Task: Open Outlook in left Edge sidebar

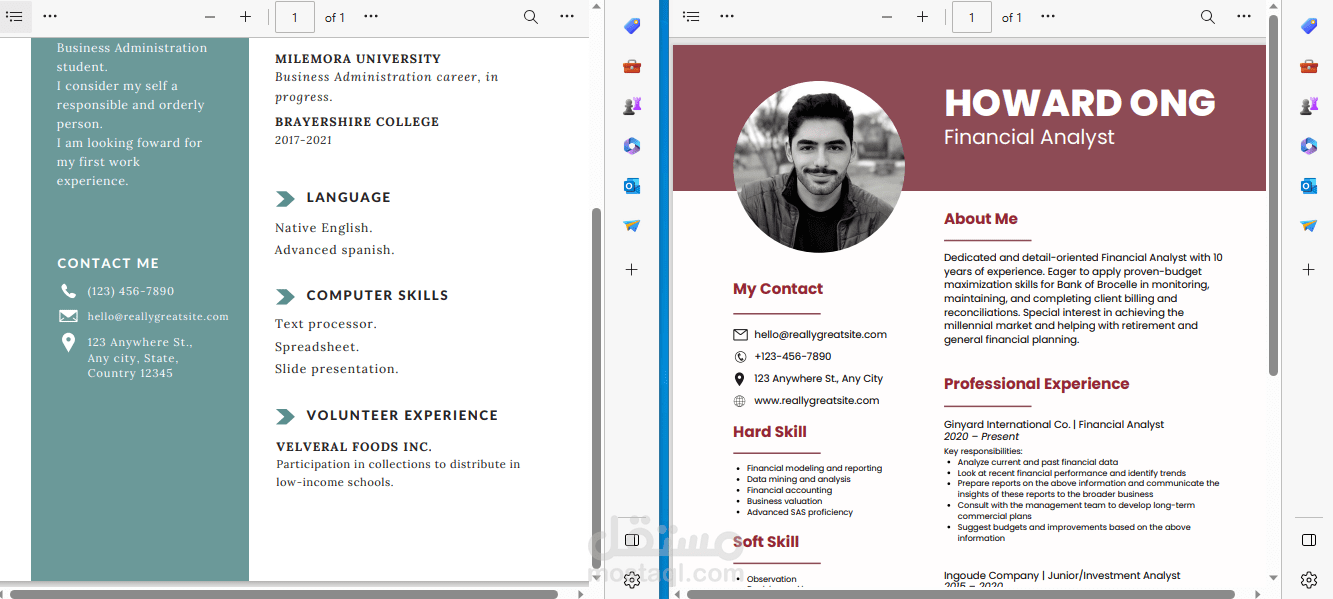Action: tap(632, 186)
